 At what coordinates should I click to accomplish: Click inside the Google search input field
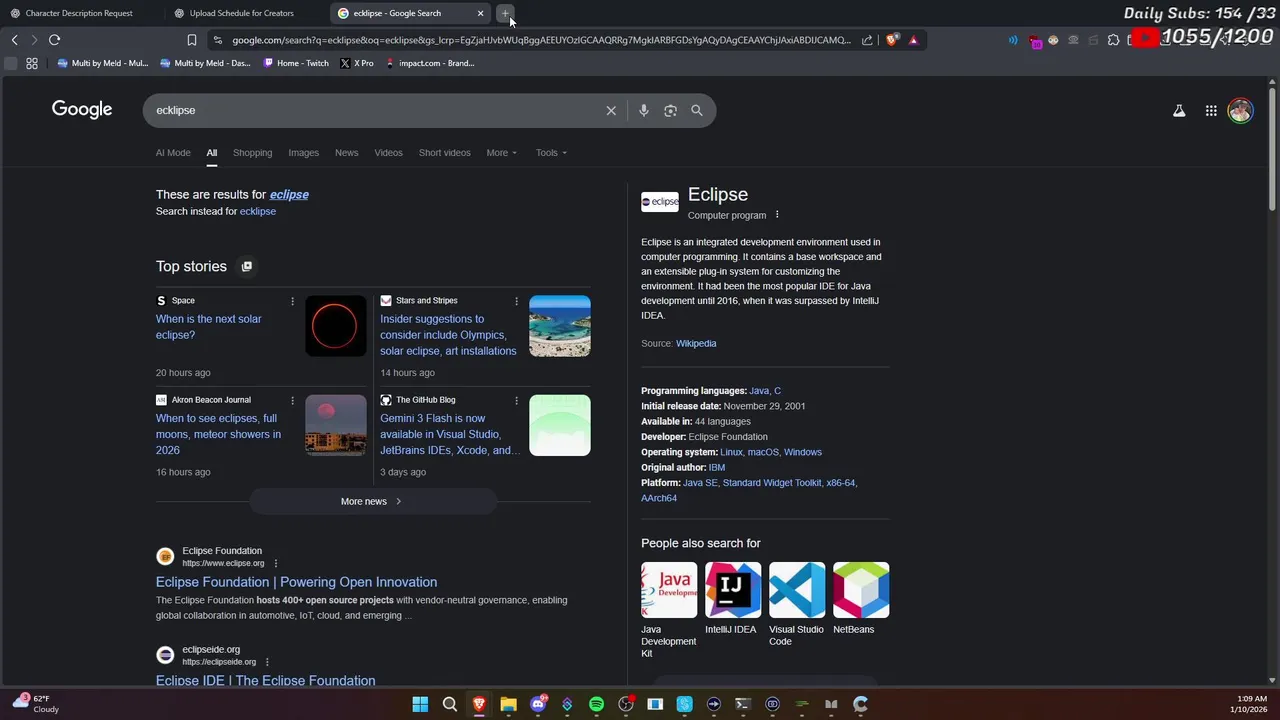[x=375, y=111]
